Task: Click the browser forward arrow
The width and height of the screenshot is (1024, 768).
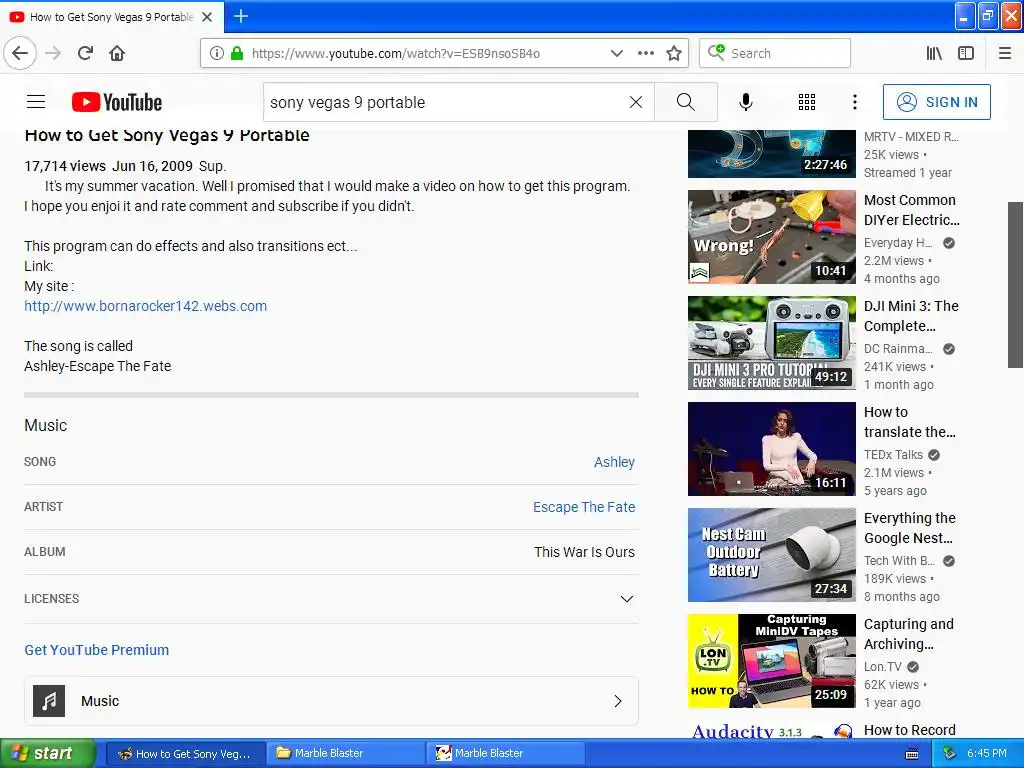Action: click(54, 53)
